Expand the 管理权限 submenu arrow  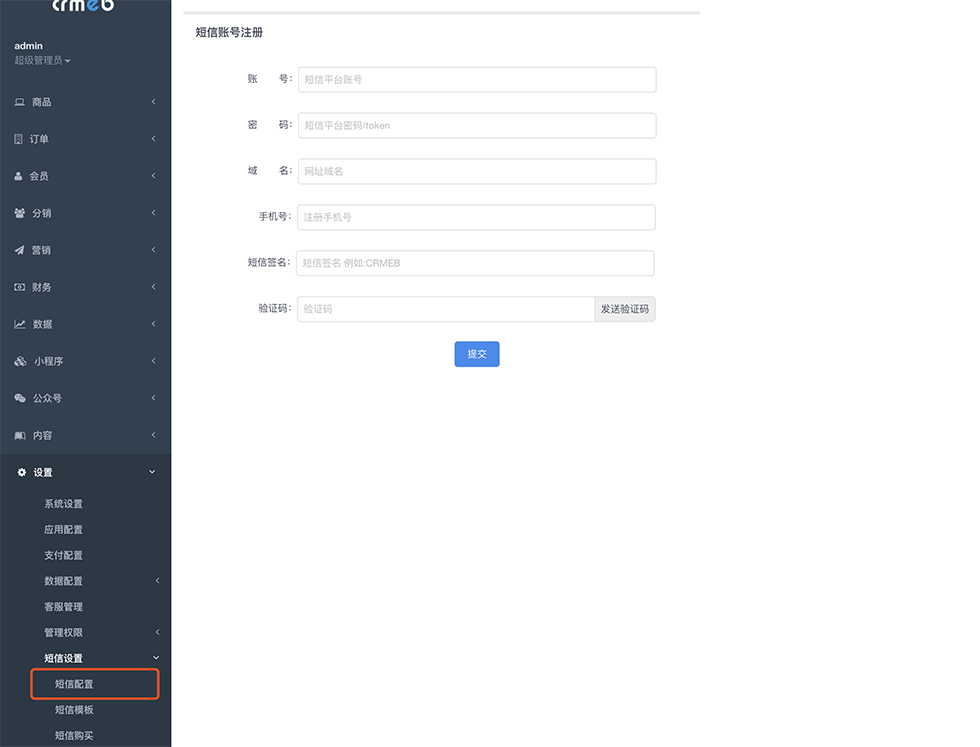157,632
